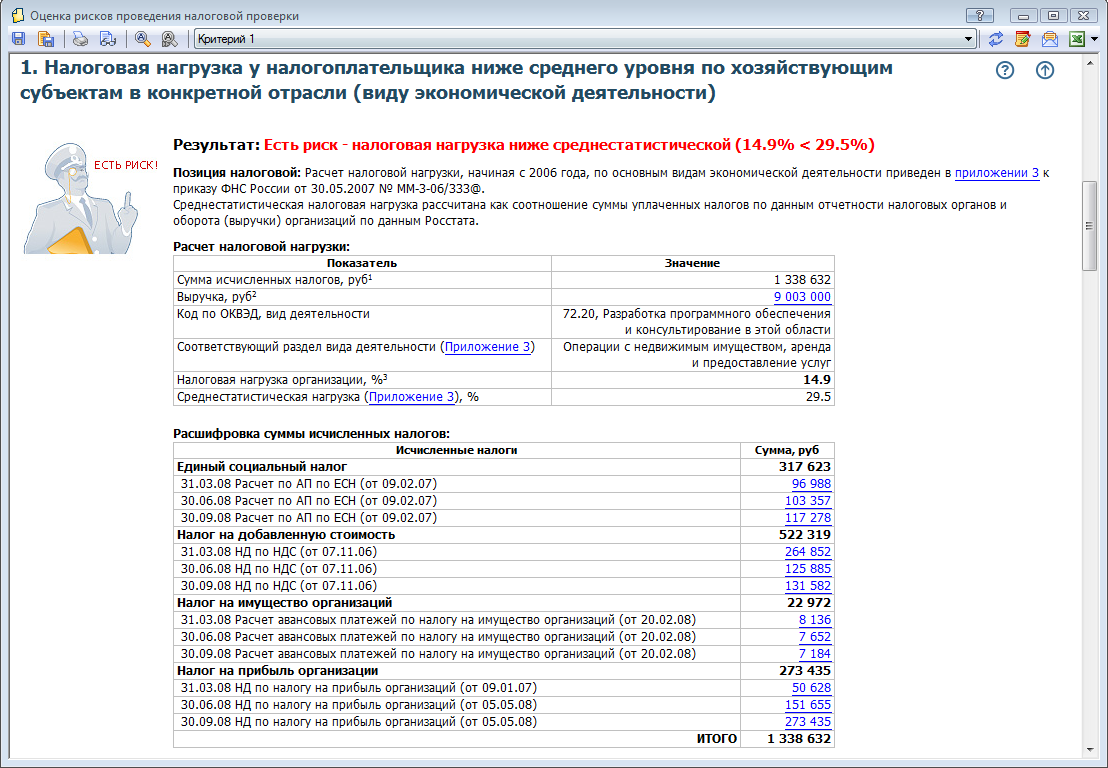This screenshot has height=768, width=1108.
Task: Click the Сумма, руб column header
Action: coord(786,450)
